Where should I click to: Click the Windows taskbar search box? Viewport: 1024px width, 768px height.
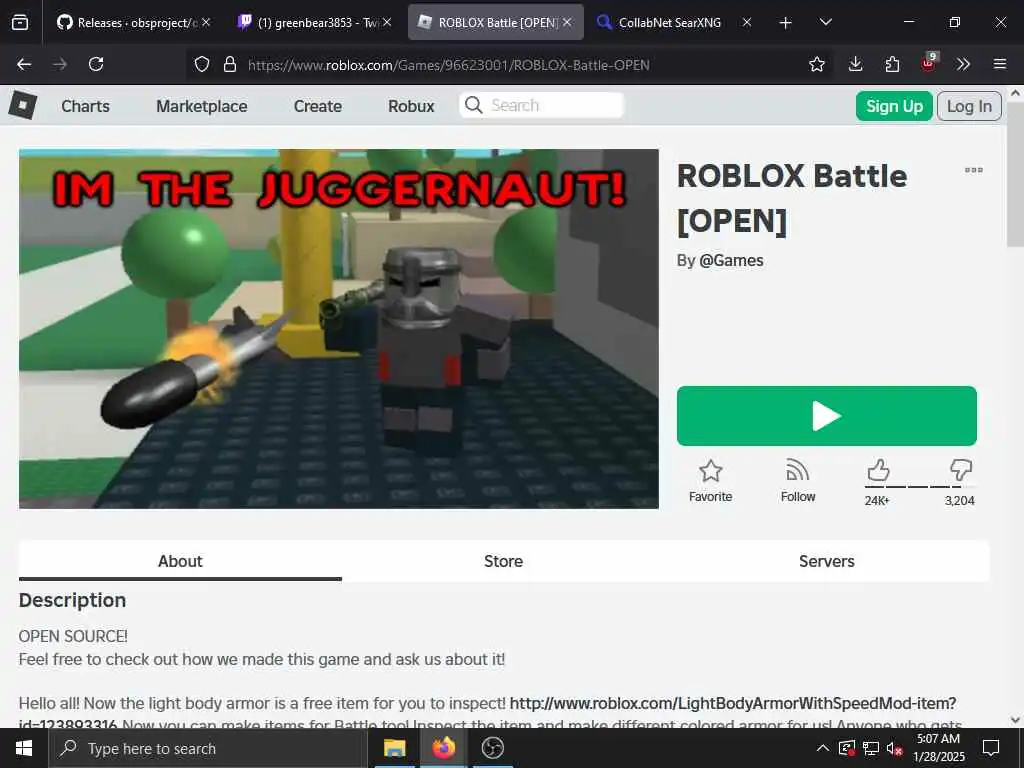click(x=208, y=748)
